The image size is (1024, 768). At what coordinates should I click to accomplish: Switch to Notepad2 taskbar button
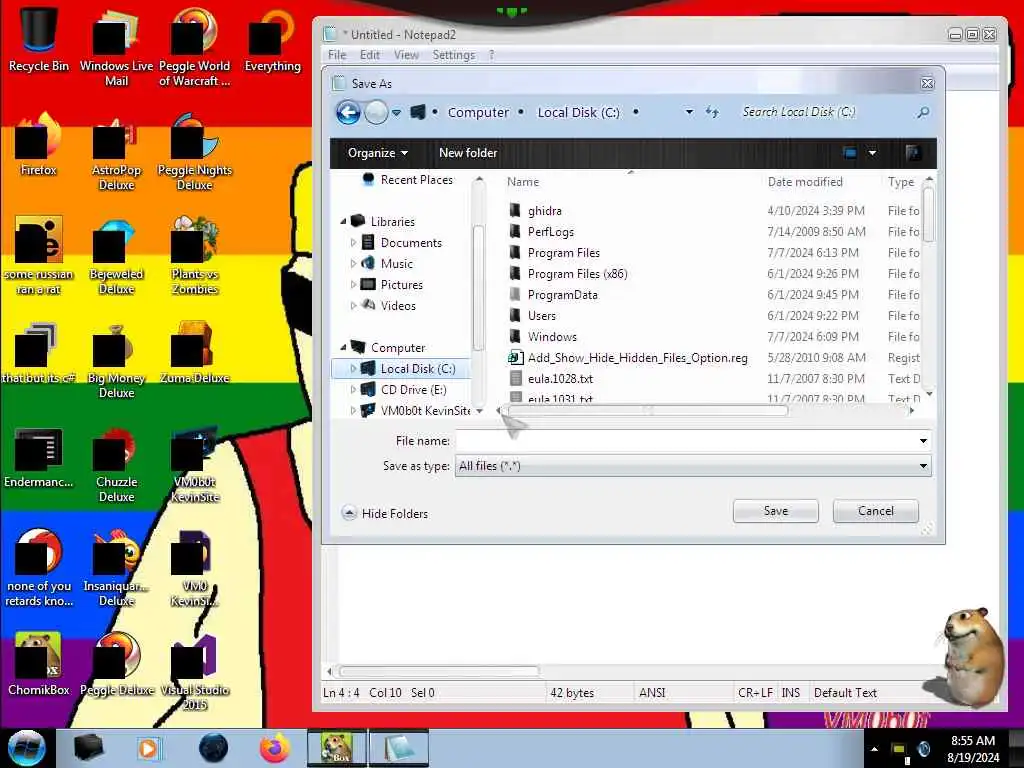point(399,748)
